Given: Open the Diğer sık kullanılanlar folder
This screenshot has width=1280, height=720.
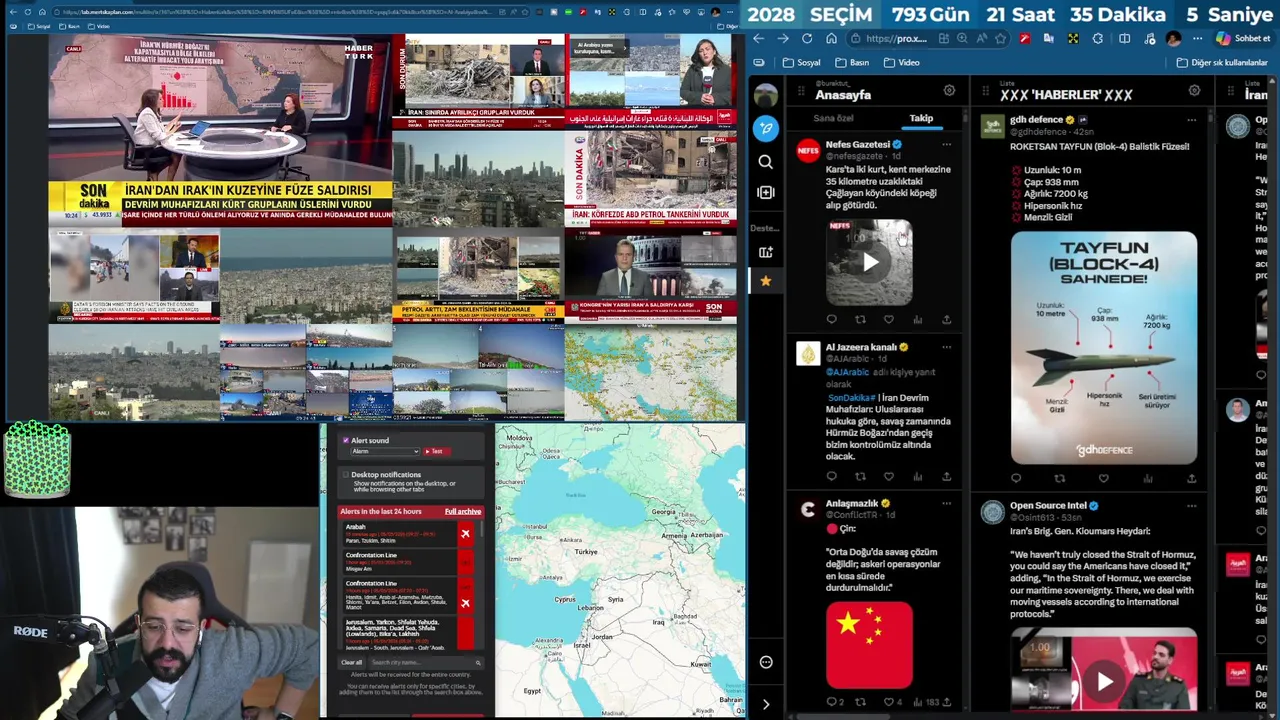Looking at the screenshot, I should click(x=1222, y=62).
